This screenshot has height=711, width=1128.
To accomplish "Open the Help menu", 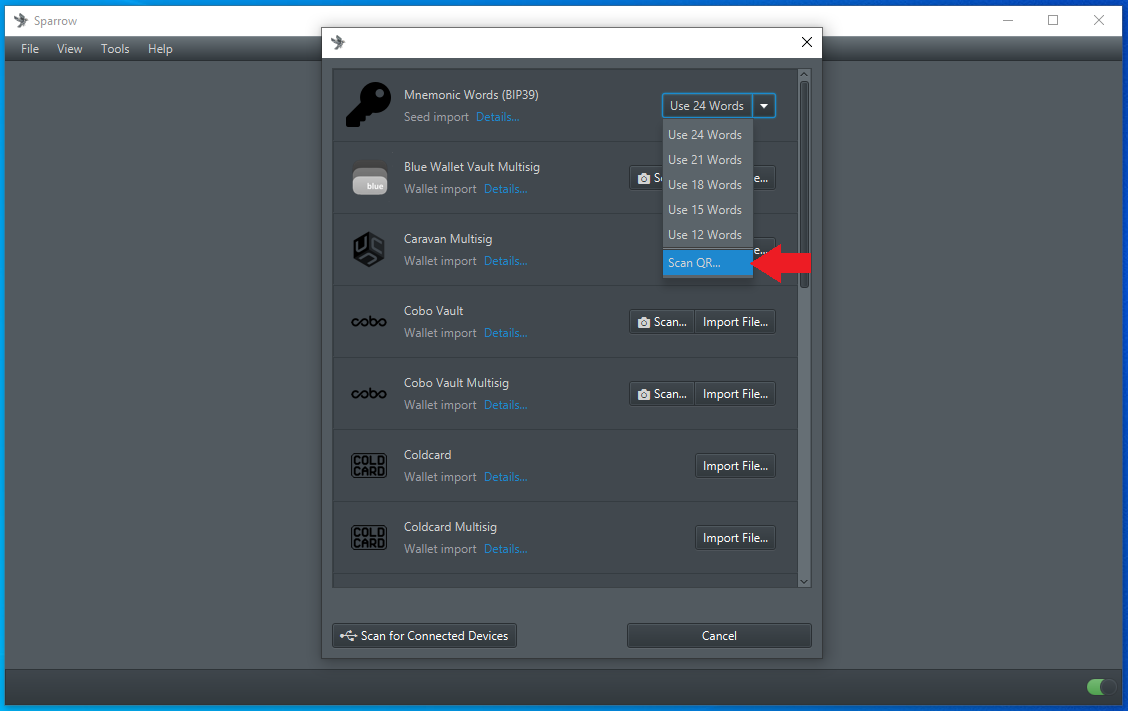I will tap(160, 49).
